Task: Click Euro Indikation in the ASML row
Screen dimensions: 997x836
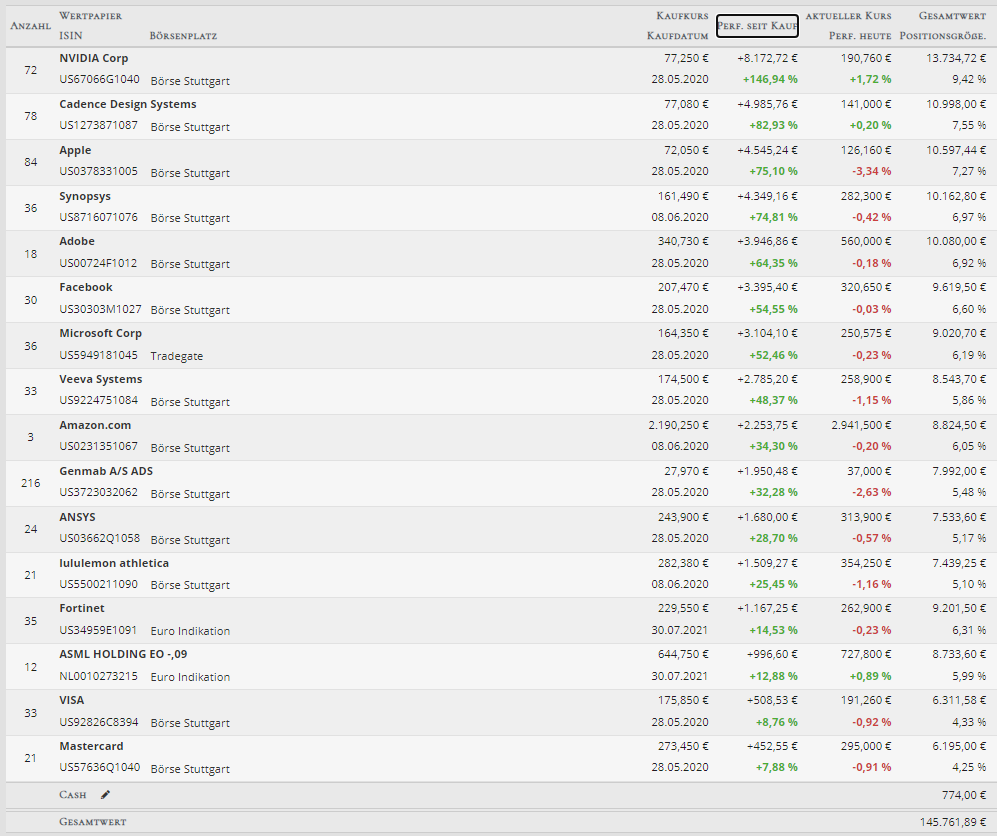Action: pyautogui.click(x=190, y=676)
